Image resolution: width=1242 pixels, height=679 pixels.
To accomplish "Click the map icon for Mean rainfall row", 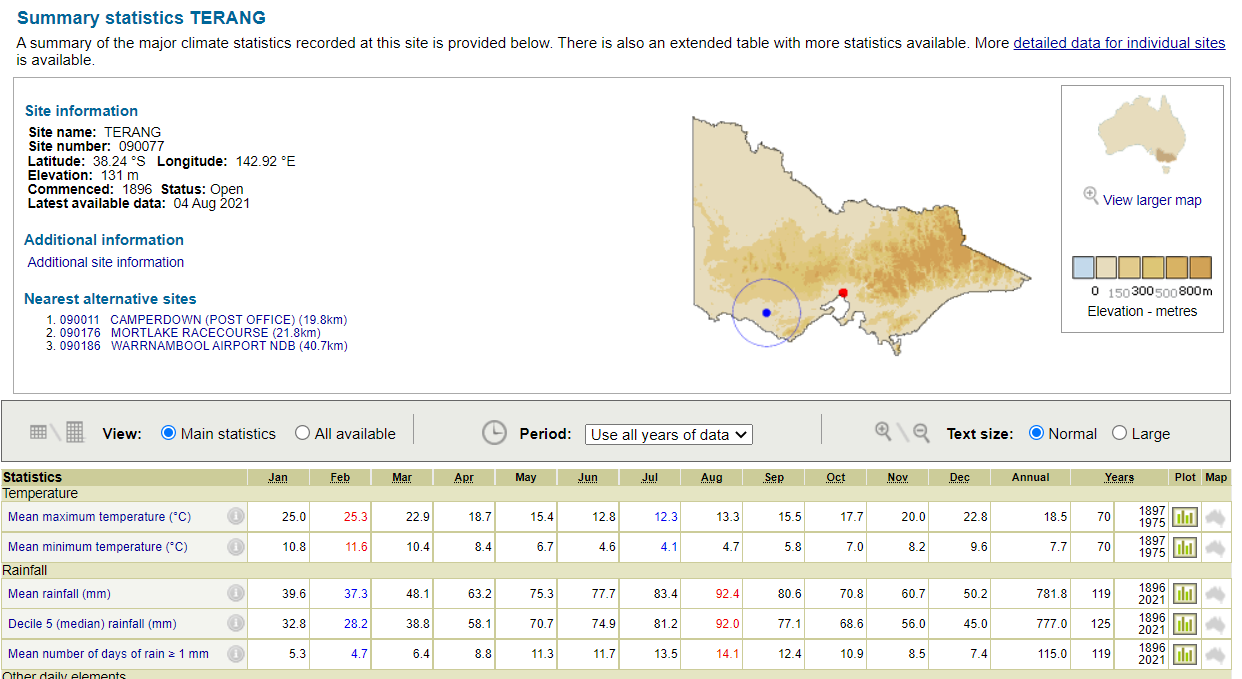I will [1215, 593].
